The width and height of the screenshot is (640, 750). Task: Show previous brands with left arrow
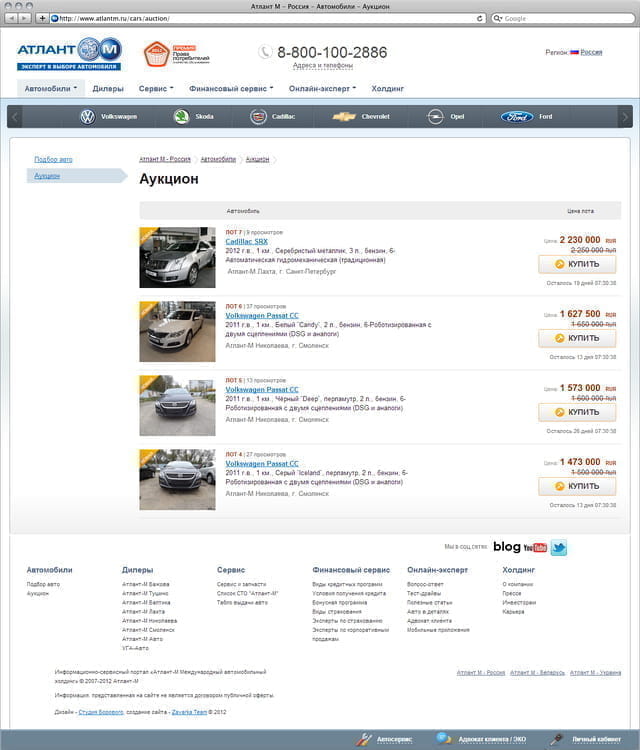click(x=15, y=117)
